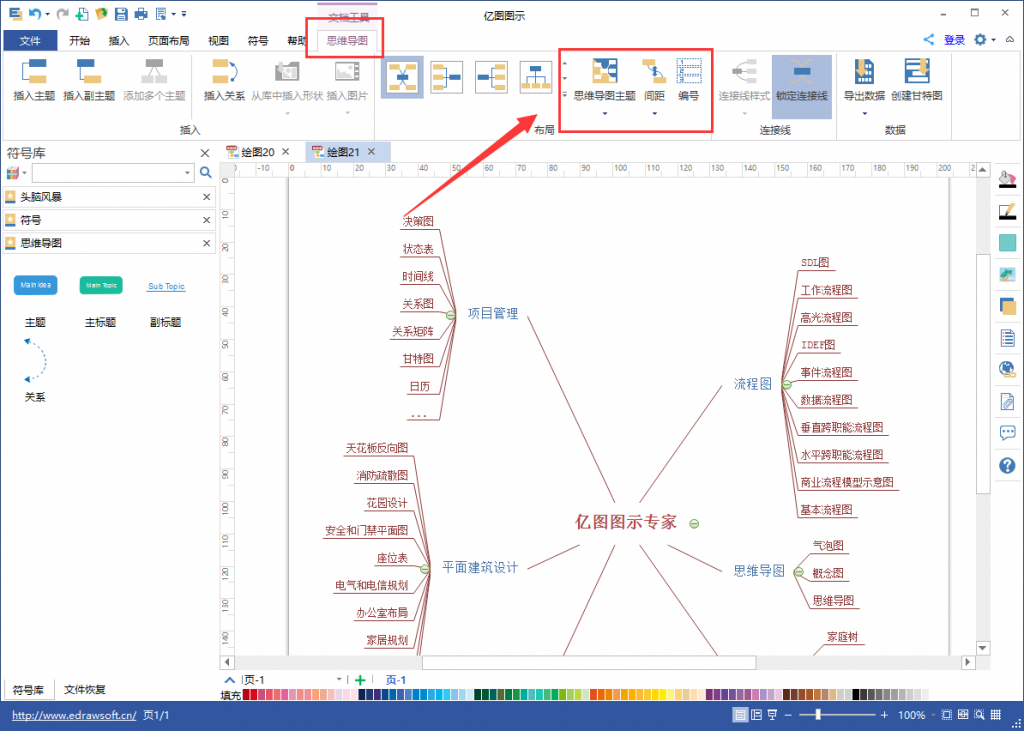This screenshot has height=731, width=1024.
Task: Open the help question mark sidebar icon
Action: [1008, 465]
